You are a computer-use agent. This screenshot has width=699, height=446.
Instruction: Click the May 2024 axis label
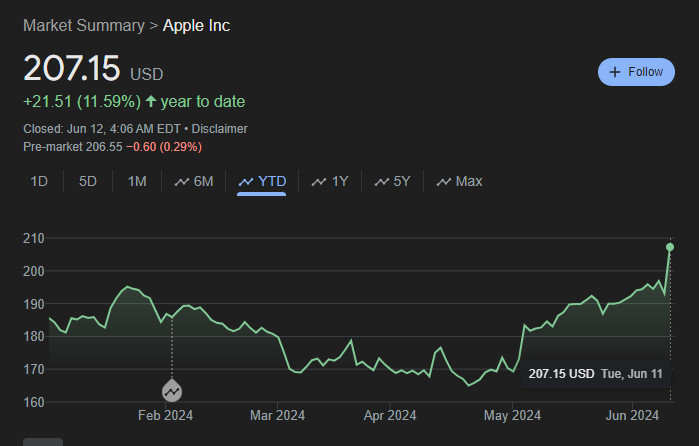(512, 415)
